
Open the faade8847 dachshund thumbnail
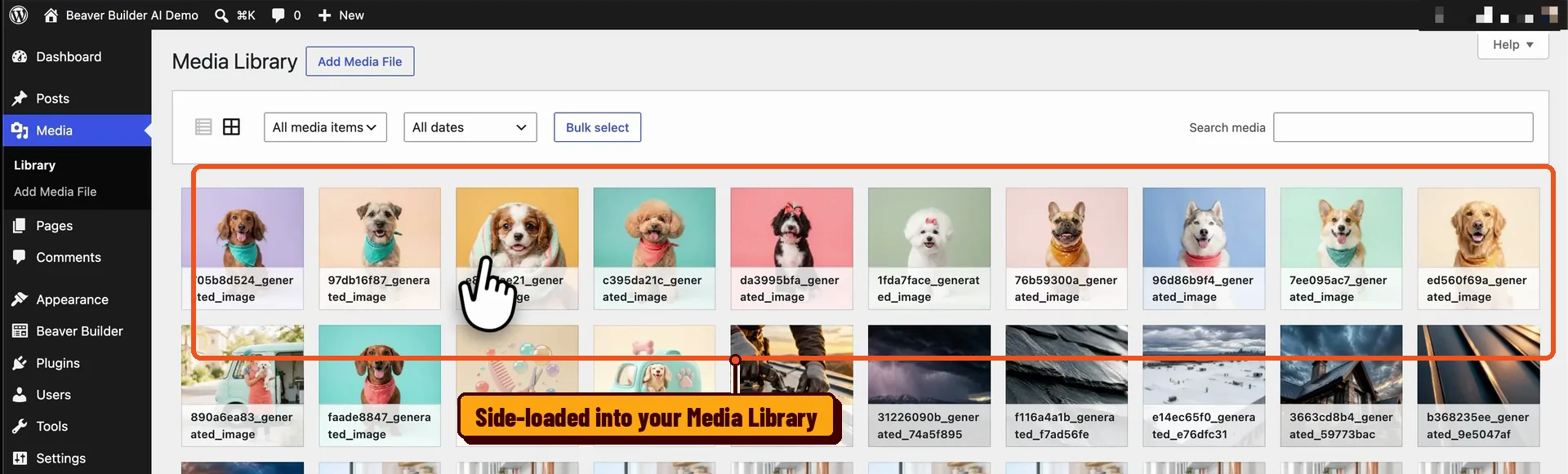380,386
